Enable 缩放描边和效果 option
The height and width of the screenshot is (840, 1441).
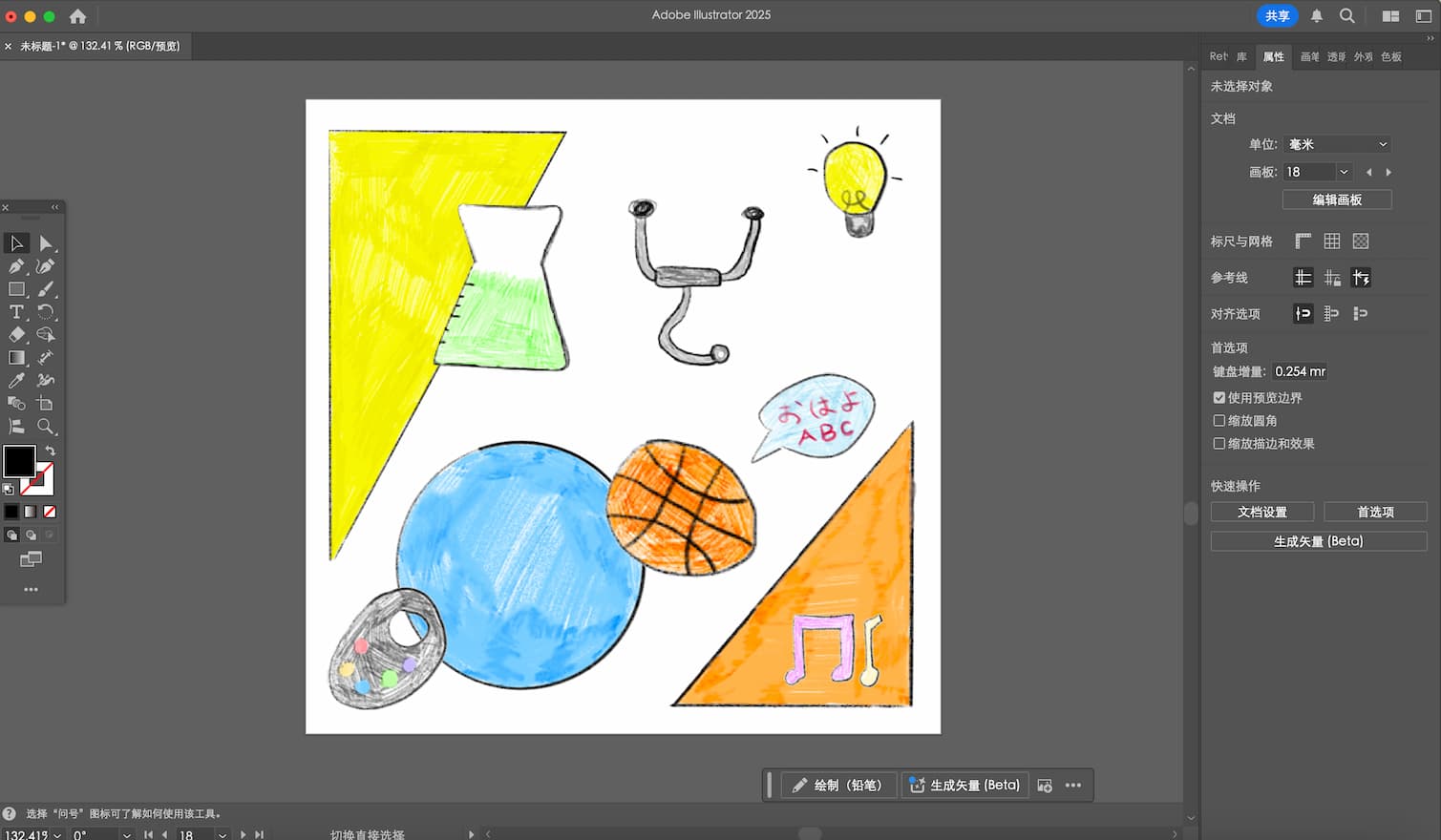click(x=1219, y=443)
